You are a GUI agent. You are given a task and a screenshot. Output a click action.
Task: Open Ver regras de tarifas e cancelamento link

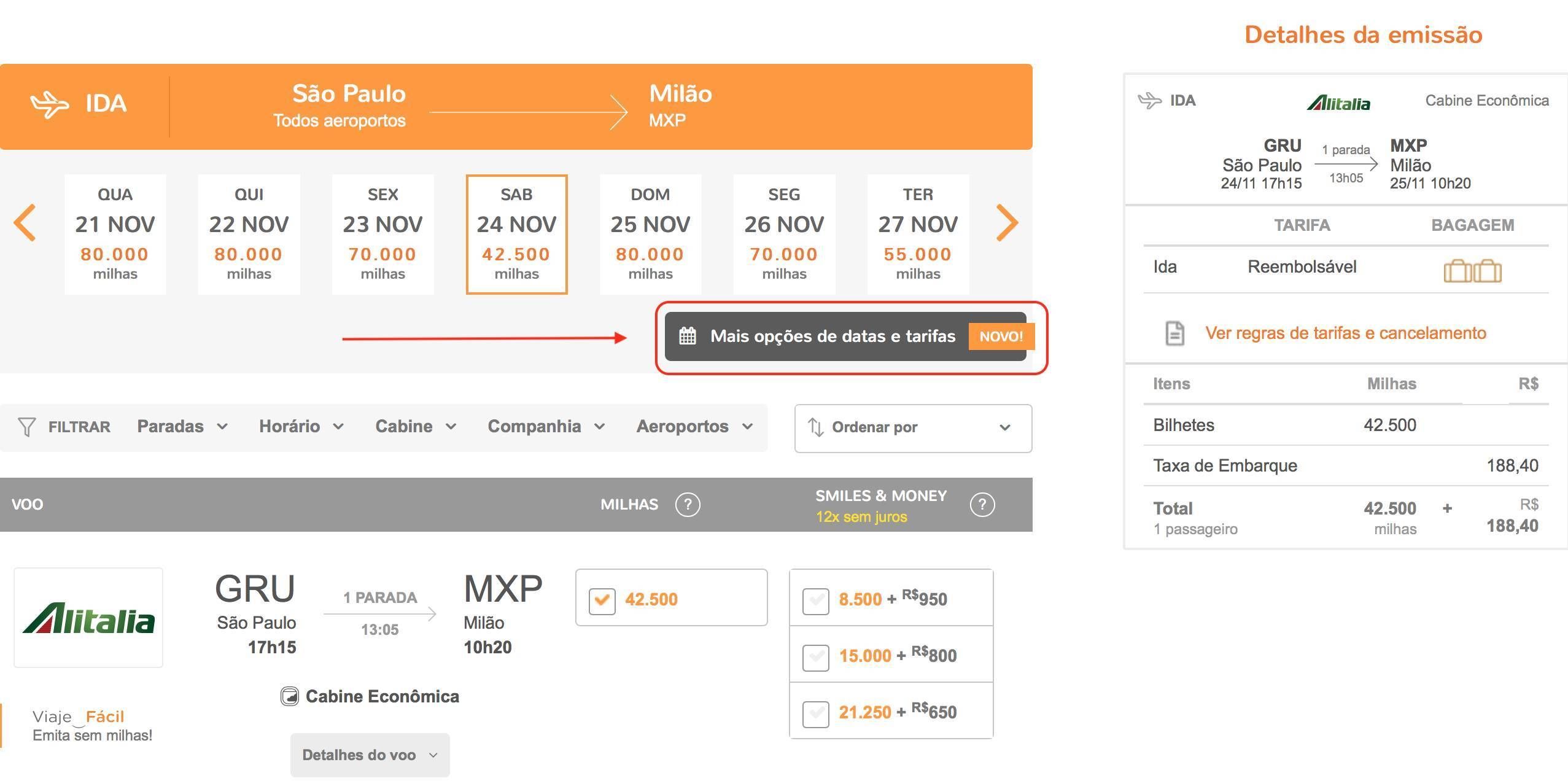point(1345,333)
